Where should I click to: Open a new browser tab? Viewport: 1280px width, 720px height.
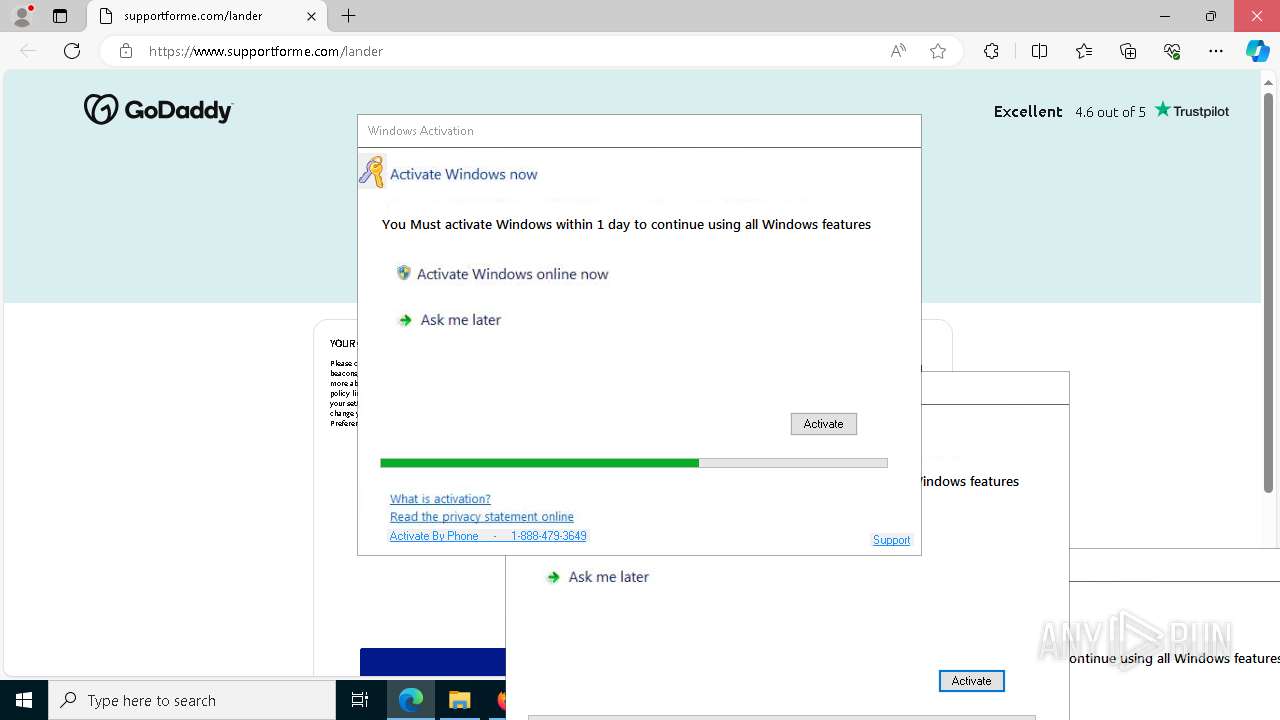[x=349, y=16]
